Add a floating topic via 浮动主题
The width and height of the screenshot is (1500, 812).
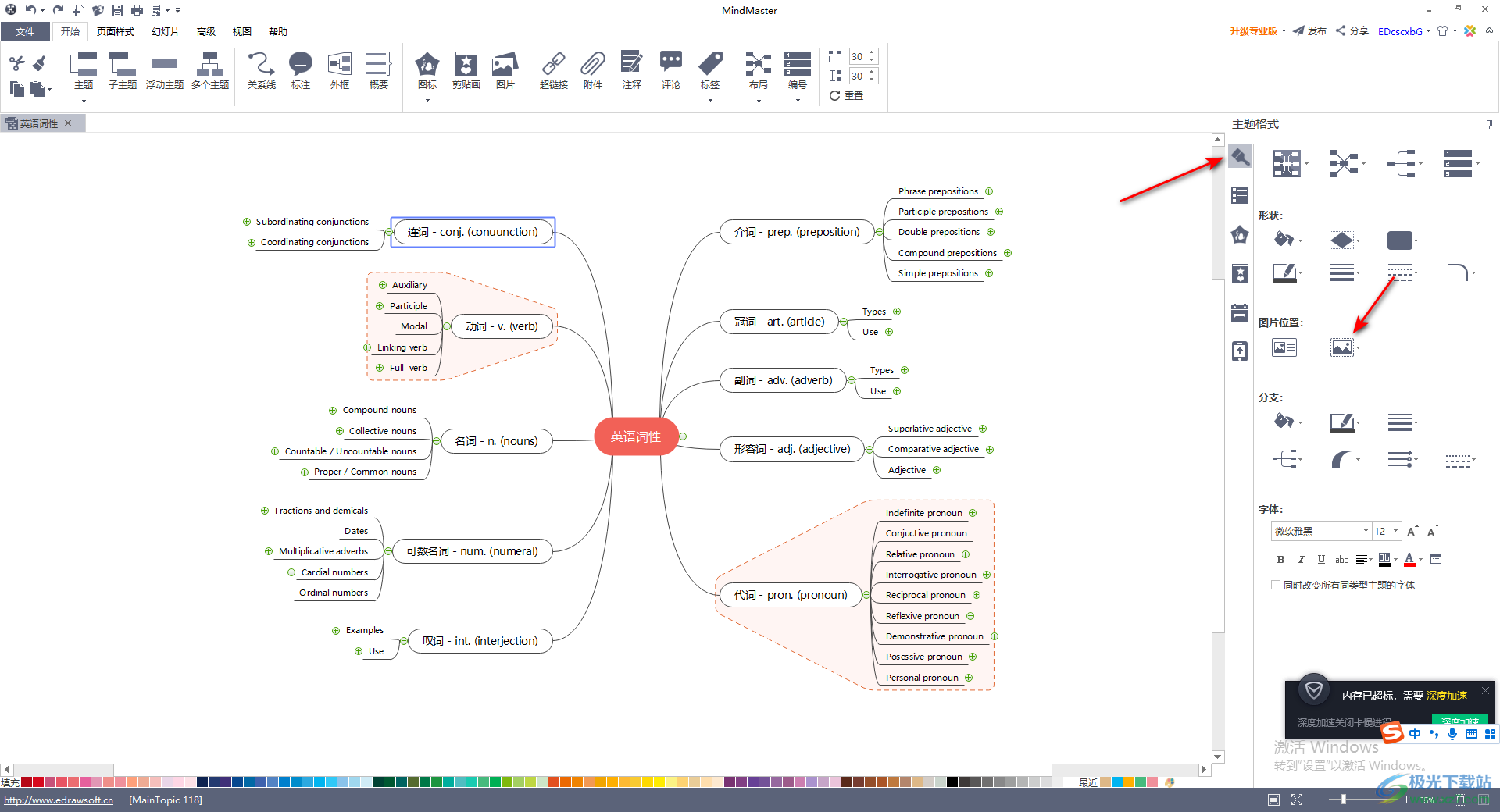165,70
